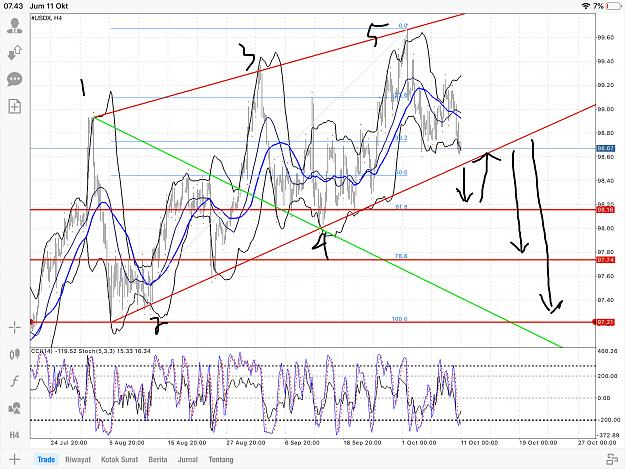Open the H4 timeframe selector
Viewport: 625px width, 469px height.
[x=15, y=435]
